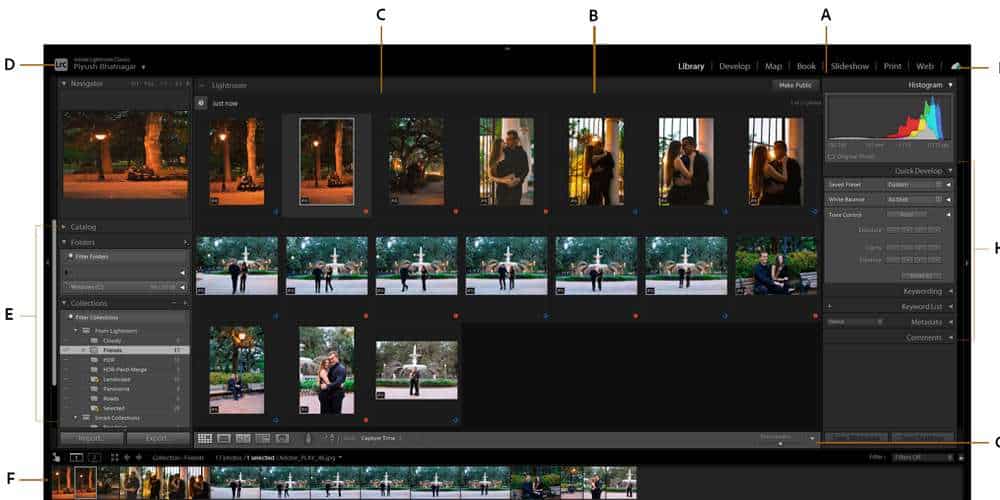Go forward with the filmstrip right arrow
1000x500 pixels.
click(x=138, y=457)
